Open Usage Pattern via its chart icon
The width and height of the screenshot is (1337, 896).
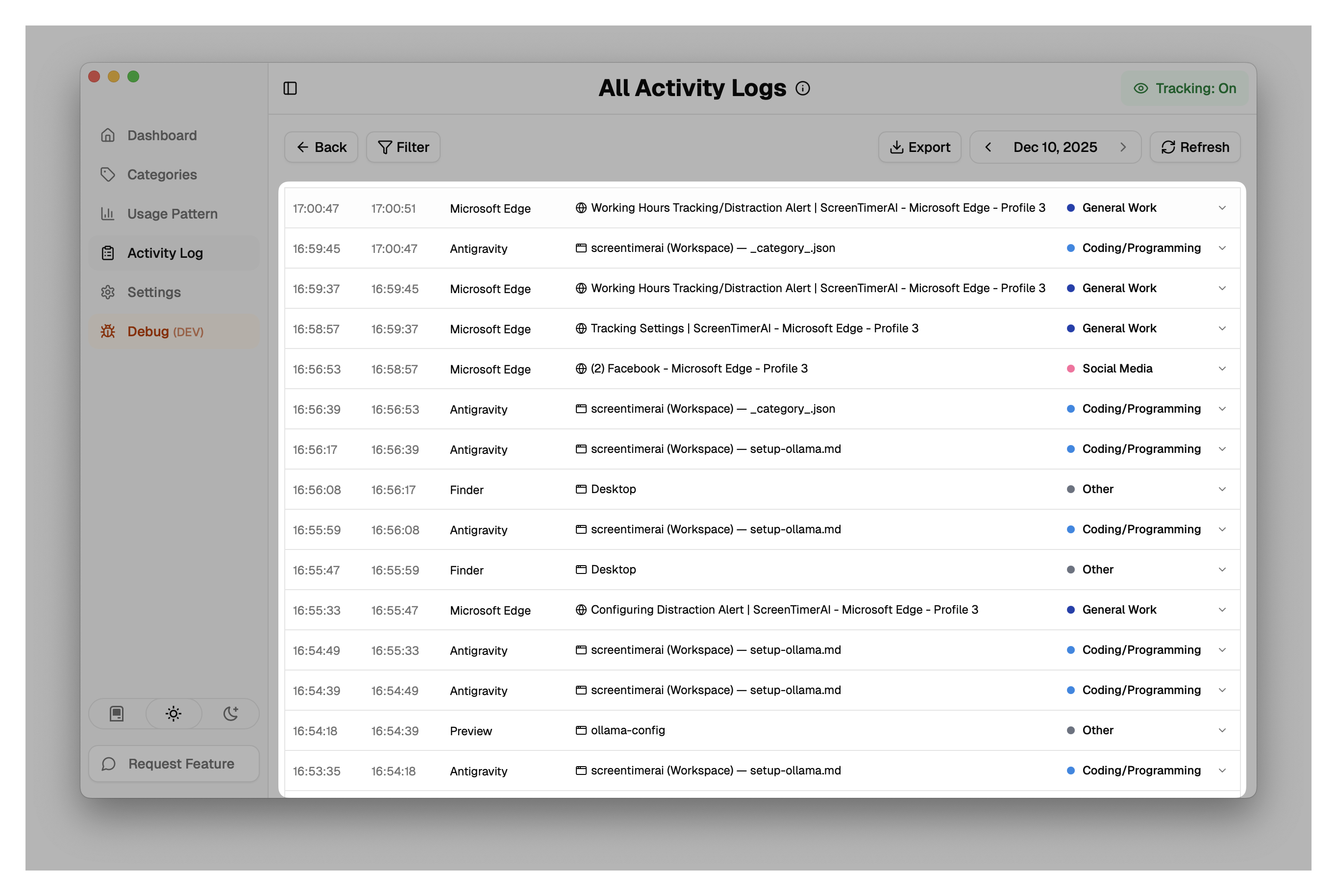click(x=108, y=213)
